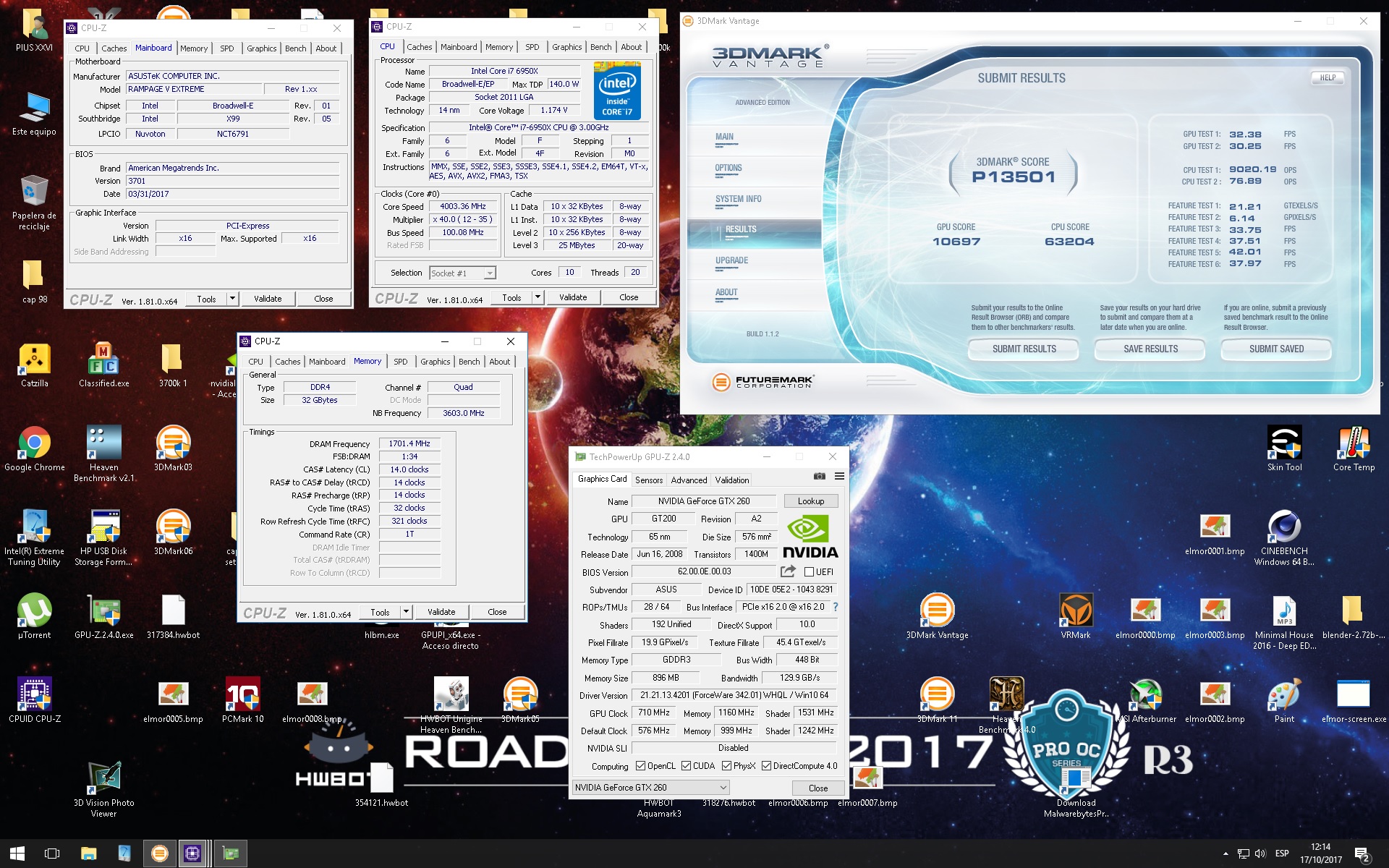Click the BIOS export share icon in GPU-Z
The image size is (1389, 868).
tap(788, 571)
